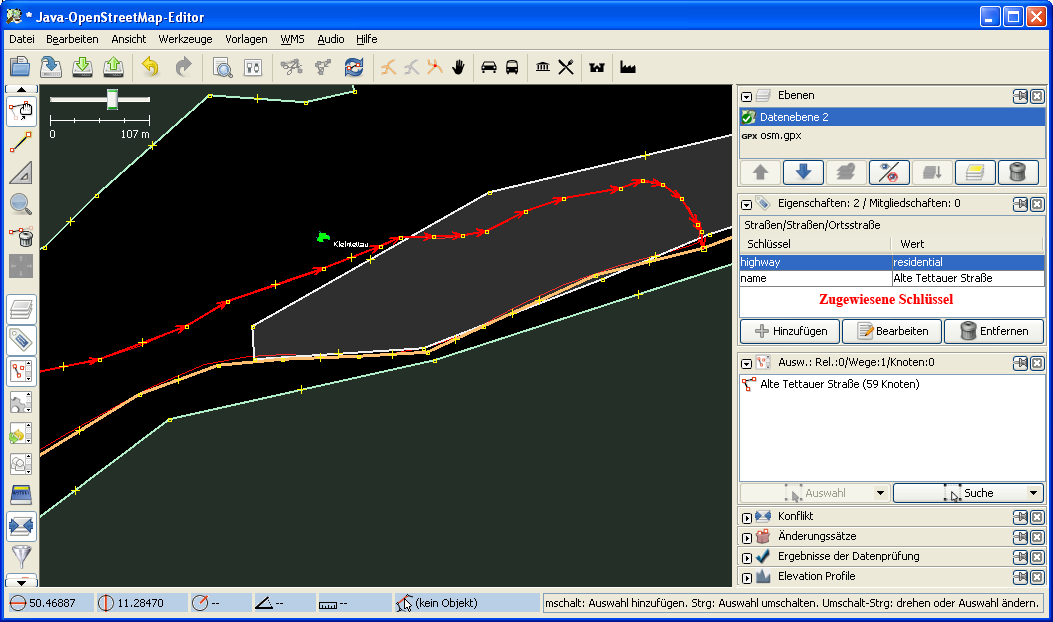The image size is (1053, 622).
Task: Click the Entfernen button
Action: click(x=994, y=331)
